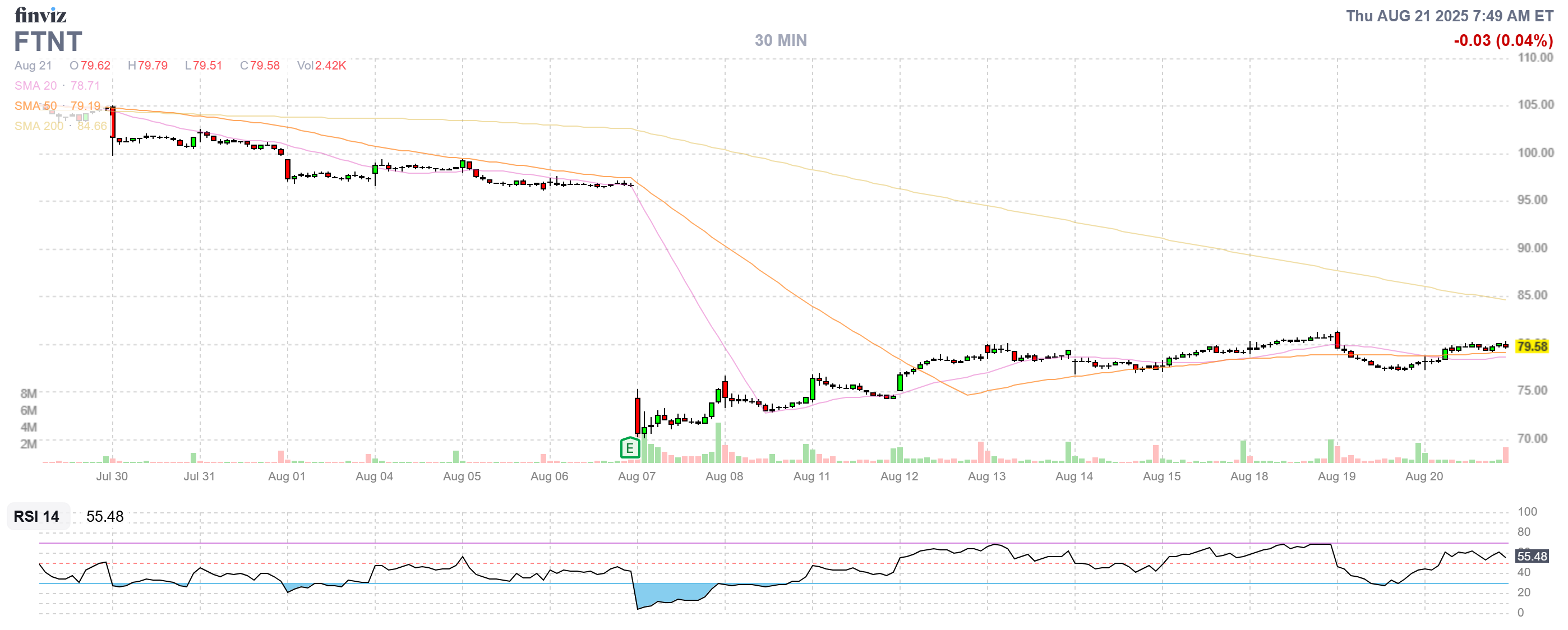
Task: Click the Aug 07 axis label
Action: coord(636,477)
